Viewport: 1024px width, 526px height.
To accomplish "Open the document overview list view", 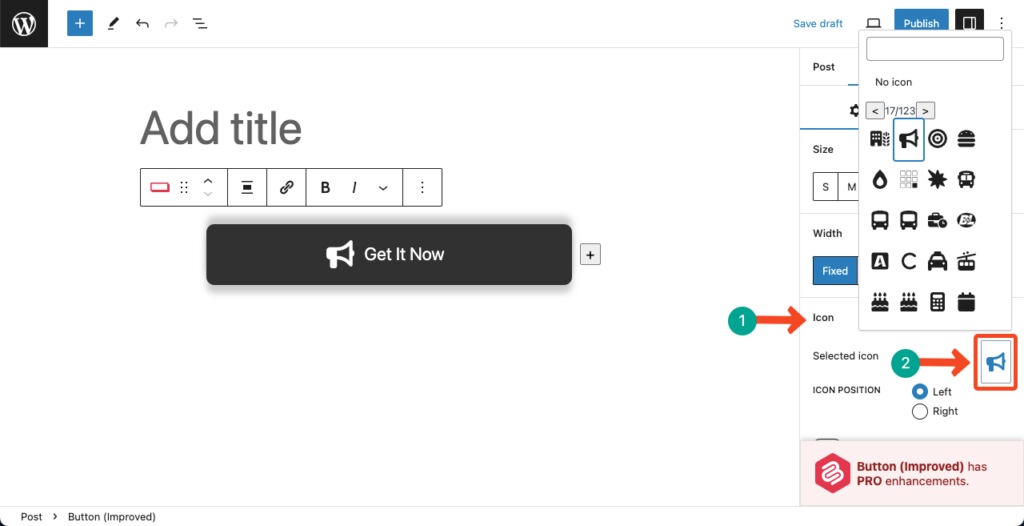I will tap(200, 23).
